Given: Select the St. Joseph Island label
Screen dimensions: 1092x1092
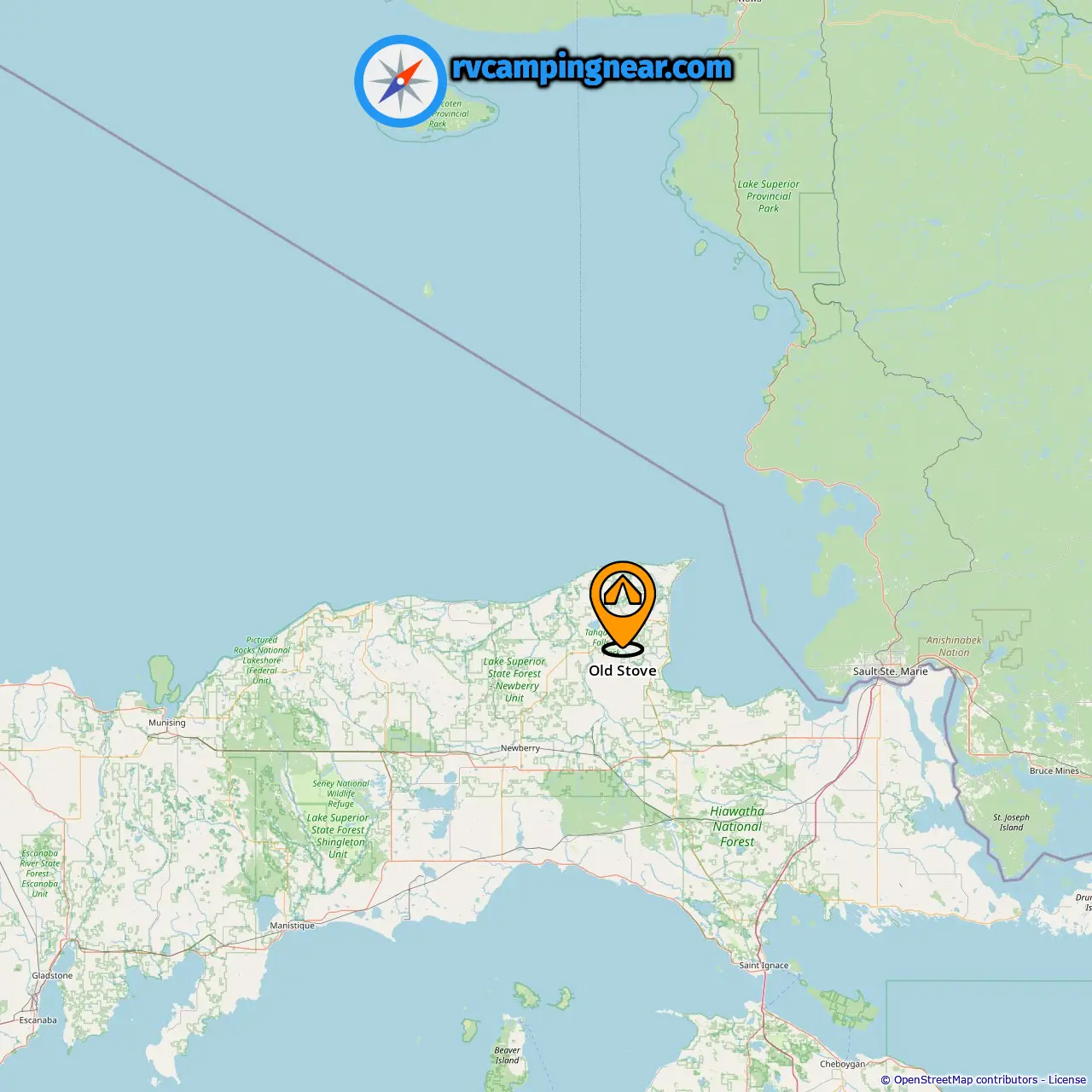Looking at the screenshot, I should point(1011,822).
